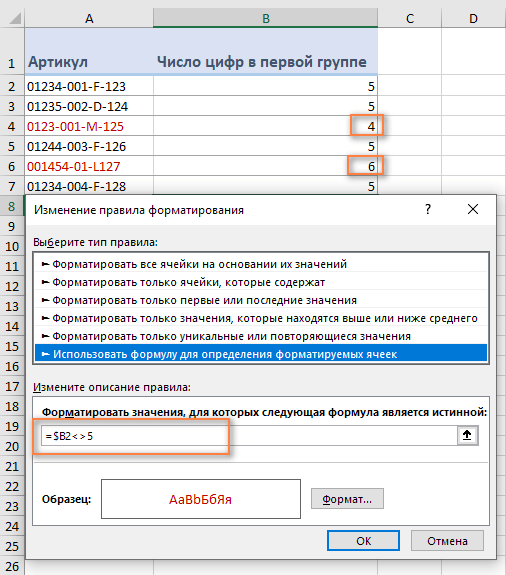Click value 5 in row 3
Viewport: 506px width, 575px height.
pos(265,106)
